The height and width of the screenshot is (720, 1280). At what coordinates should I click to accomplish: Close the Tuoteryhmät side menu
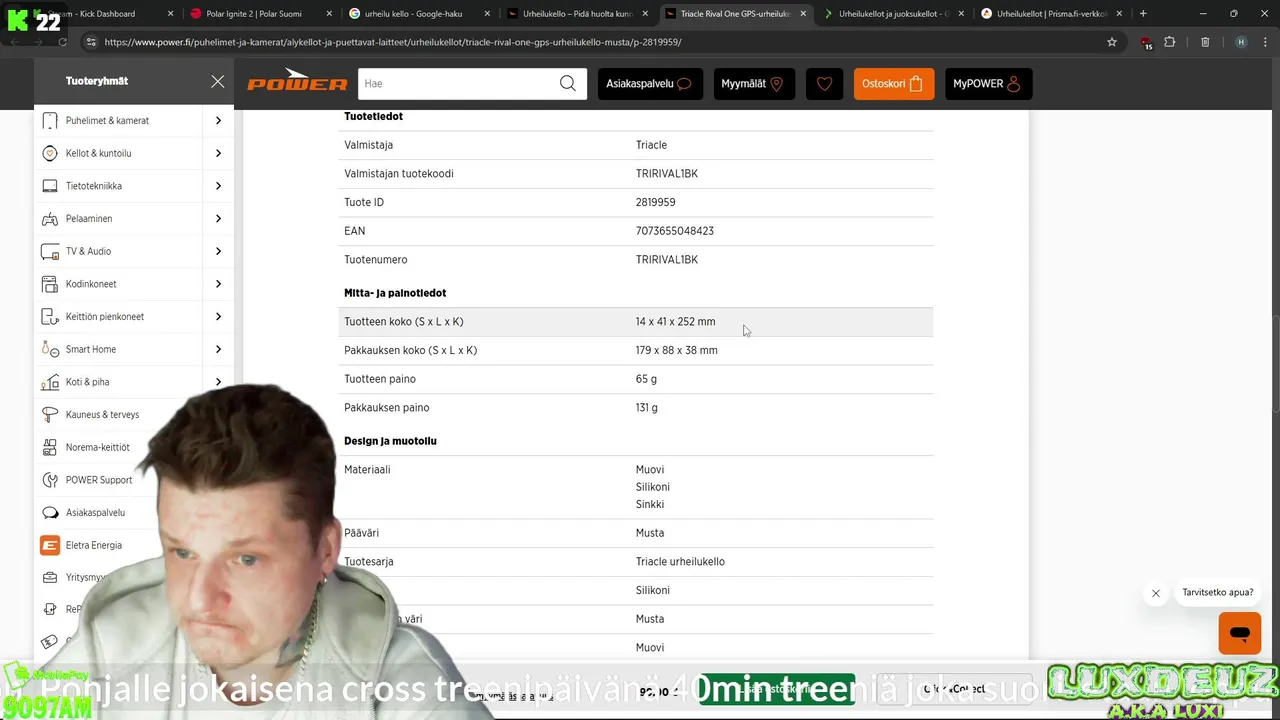pyautogui.click(x=217, y=81)
